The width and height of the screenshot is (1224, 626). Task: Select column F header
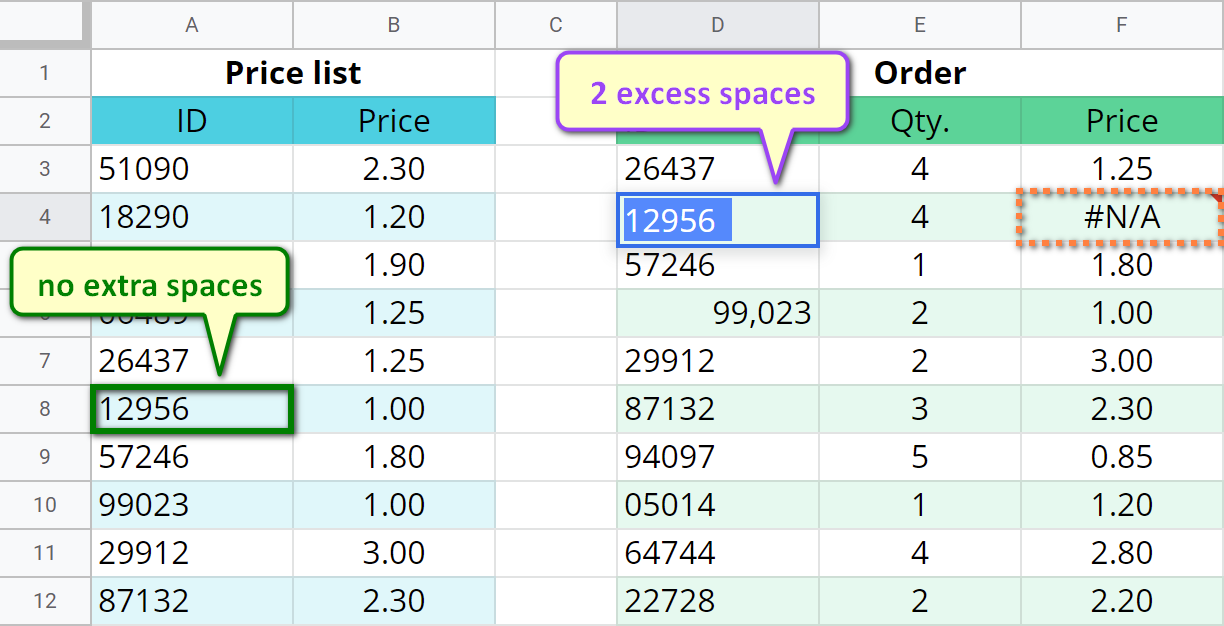click(1121, 26)
